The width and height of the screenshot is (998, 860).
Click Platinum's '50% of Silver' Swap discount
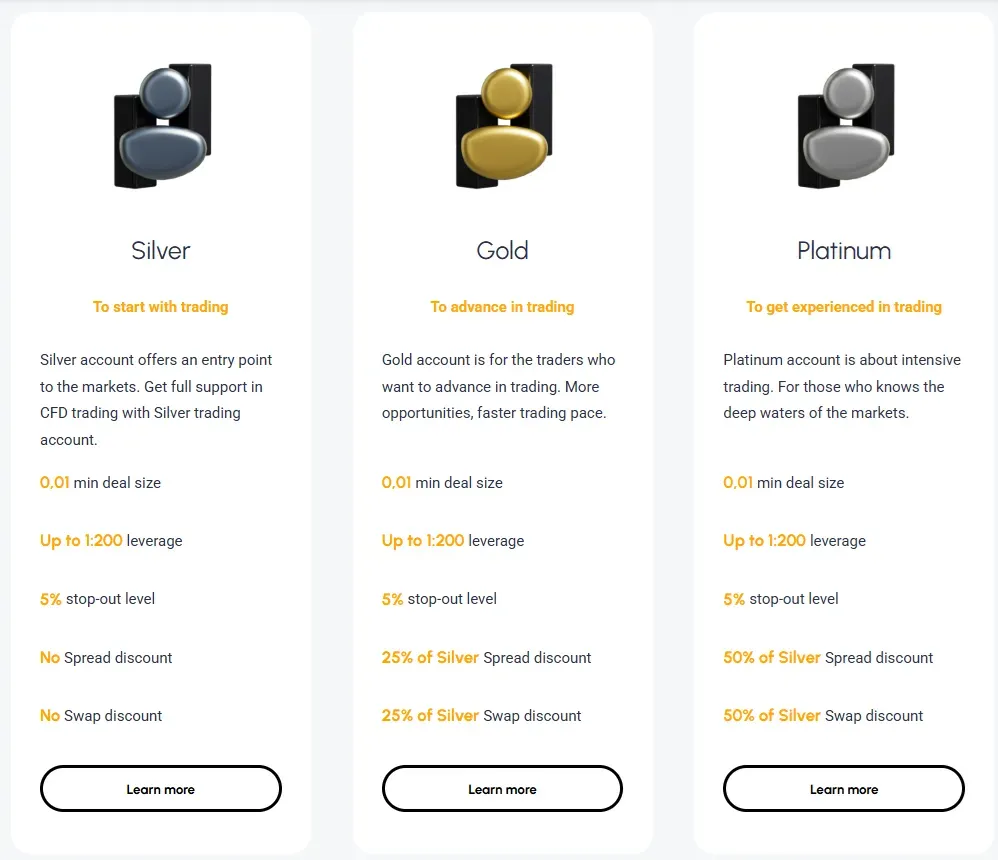click(823, 716)
